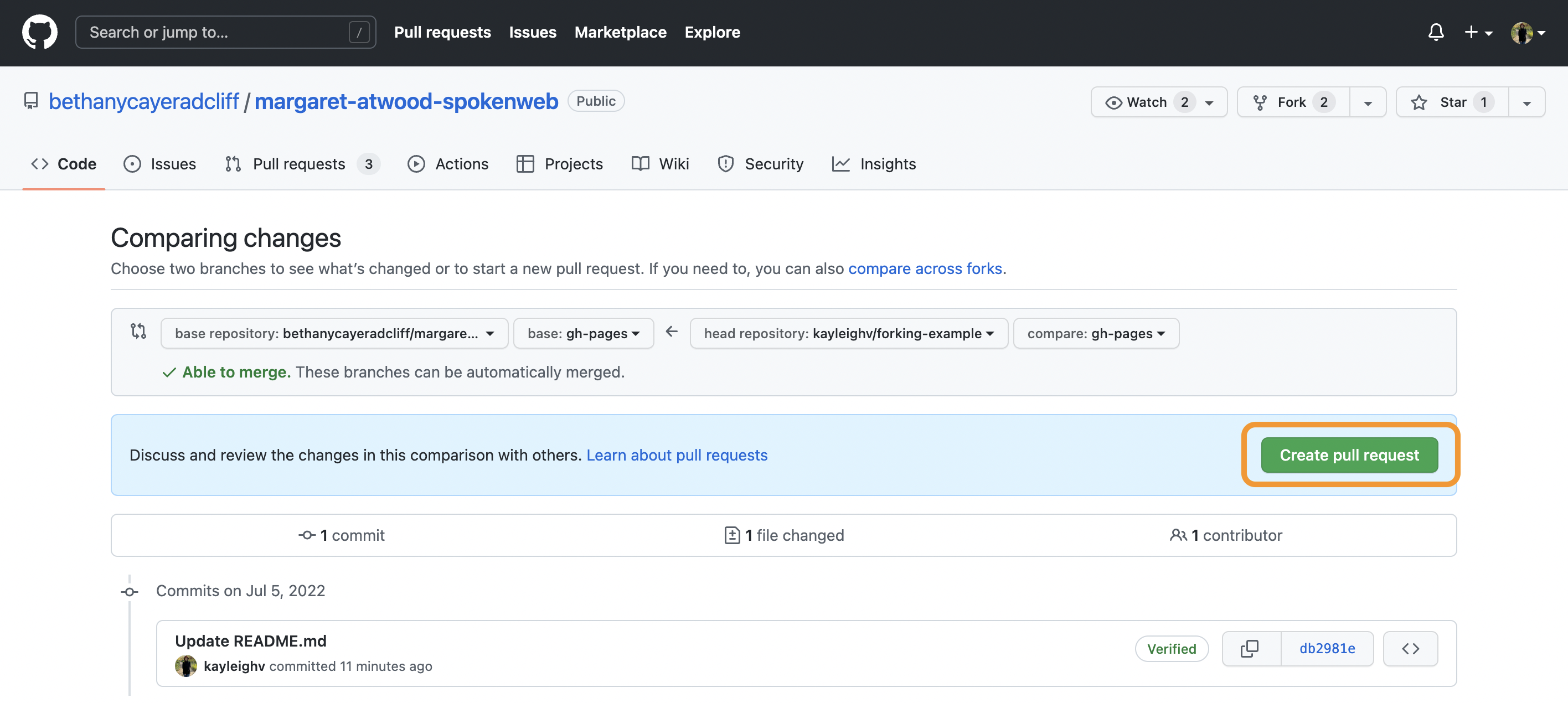
Task: Switch to the repository Pull requests tab
Action: click(302, 164)
